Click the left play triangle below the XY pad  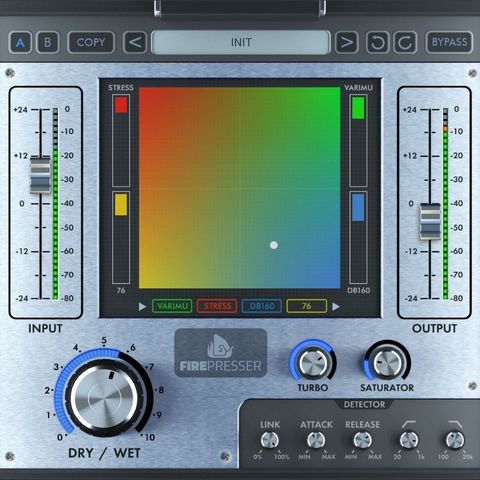click(x=142, y=306)
